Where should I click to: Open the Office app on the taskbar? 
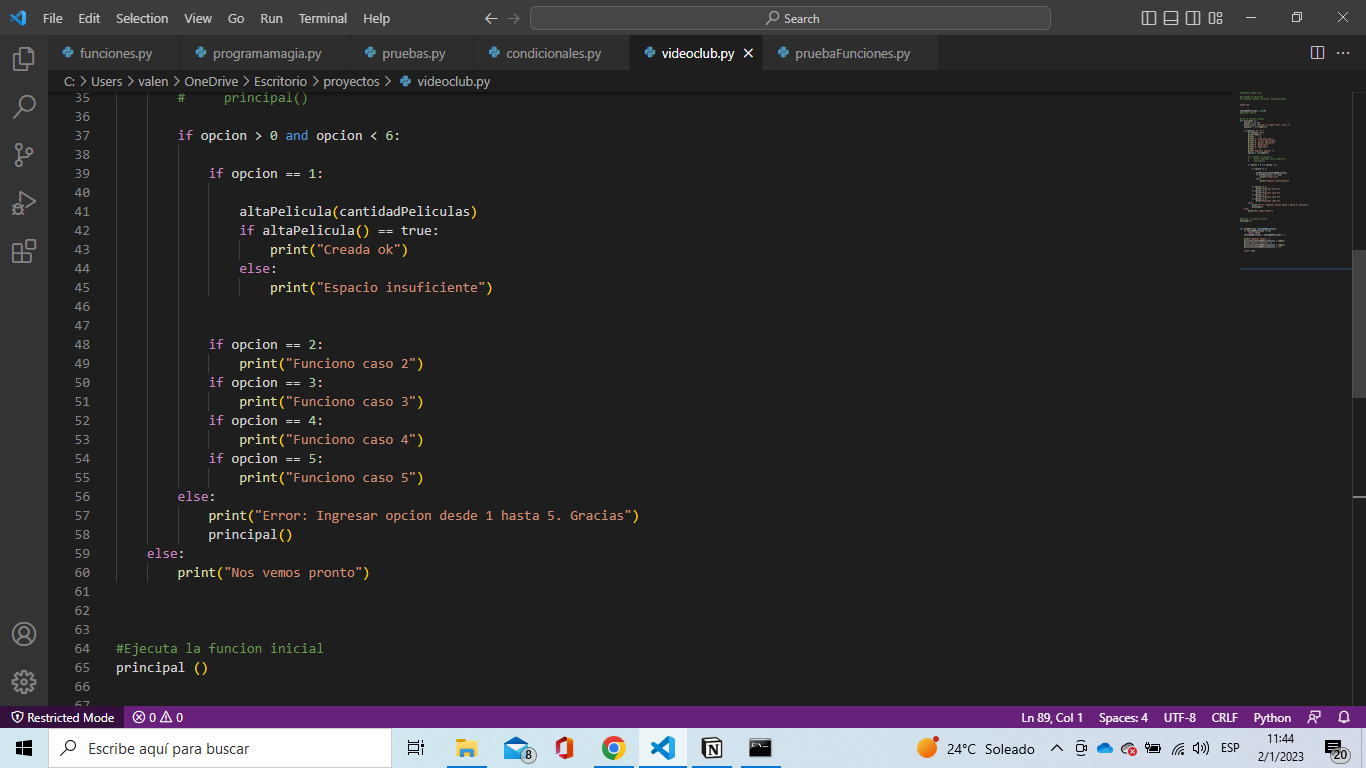pos(564,748)
